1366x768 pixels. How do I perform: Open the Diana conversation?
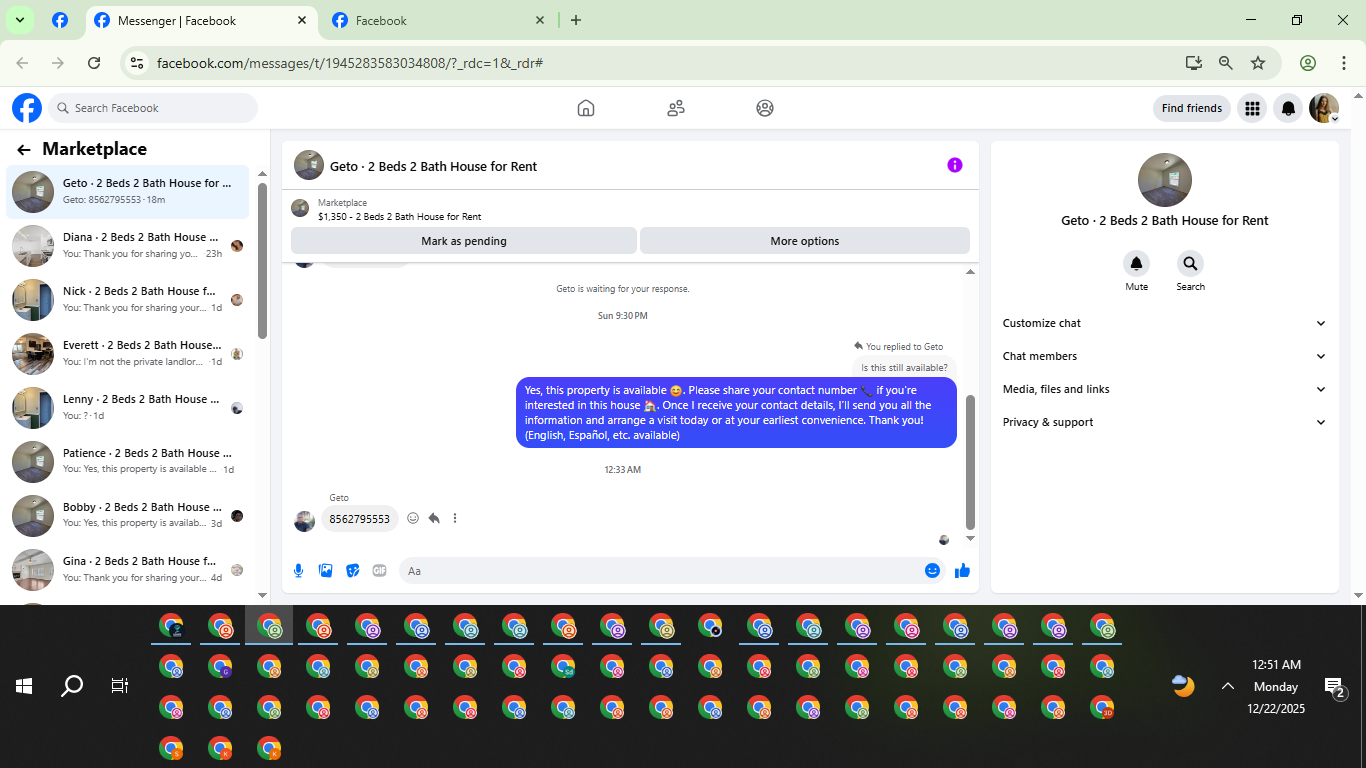(128, 245)
